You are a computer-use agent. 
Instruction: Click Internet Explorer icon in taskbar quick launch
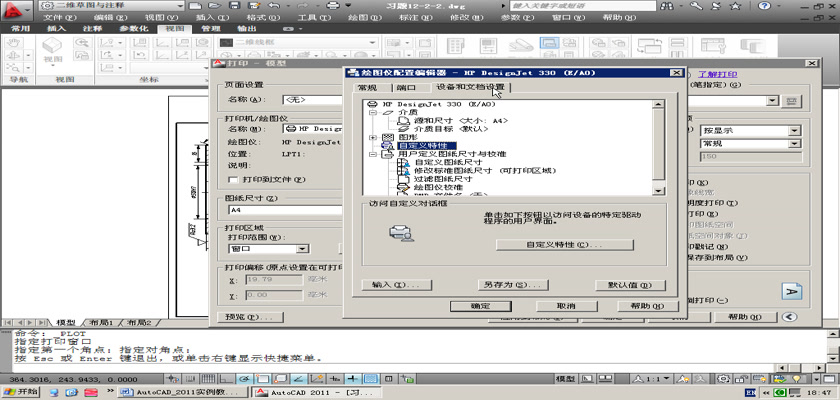point(71,393)
